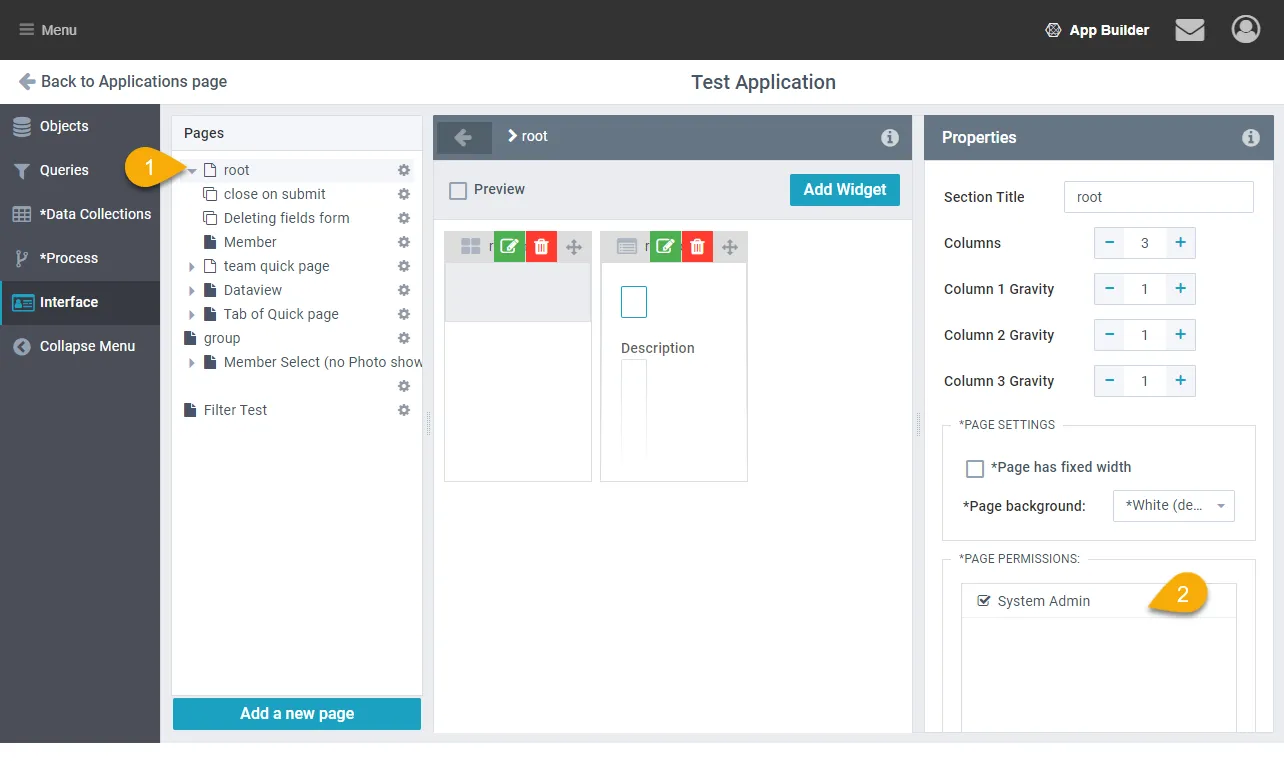This screenshot has width=1284, height=761.
Task: Expand the team quick page tree node
Action: [192, 267]
